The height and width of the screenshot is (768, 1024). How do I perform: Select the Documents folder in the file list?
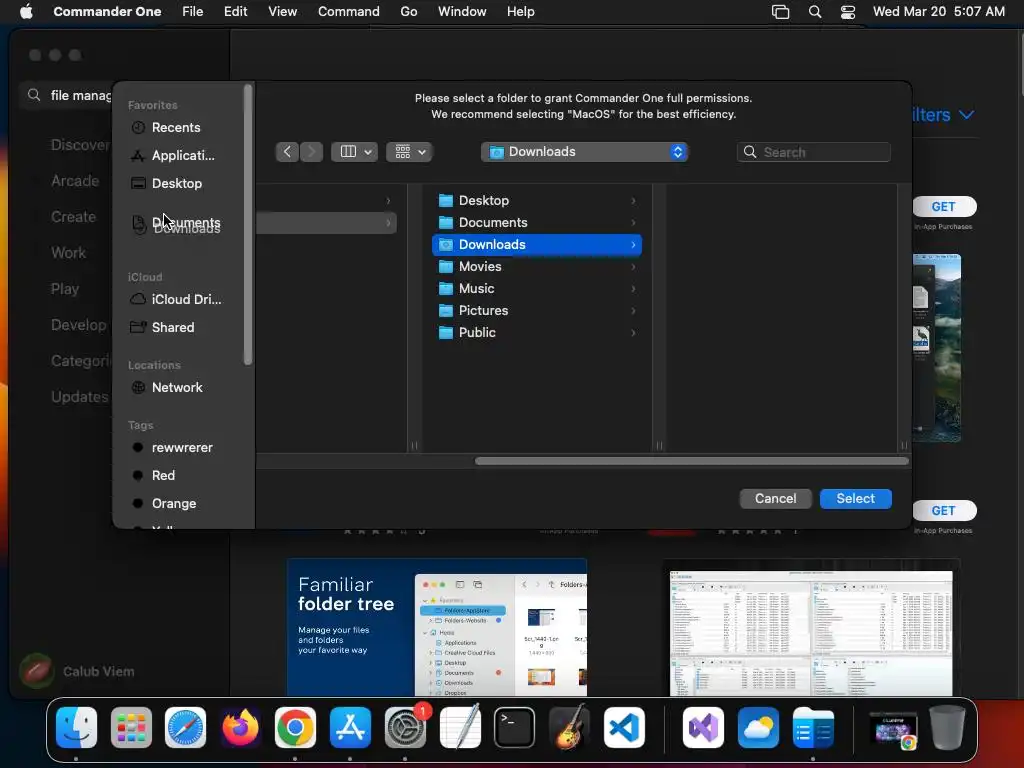click(537, 223)
